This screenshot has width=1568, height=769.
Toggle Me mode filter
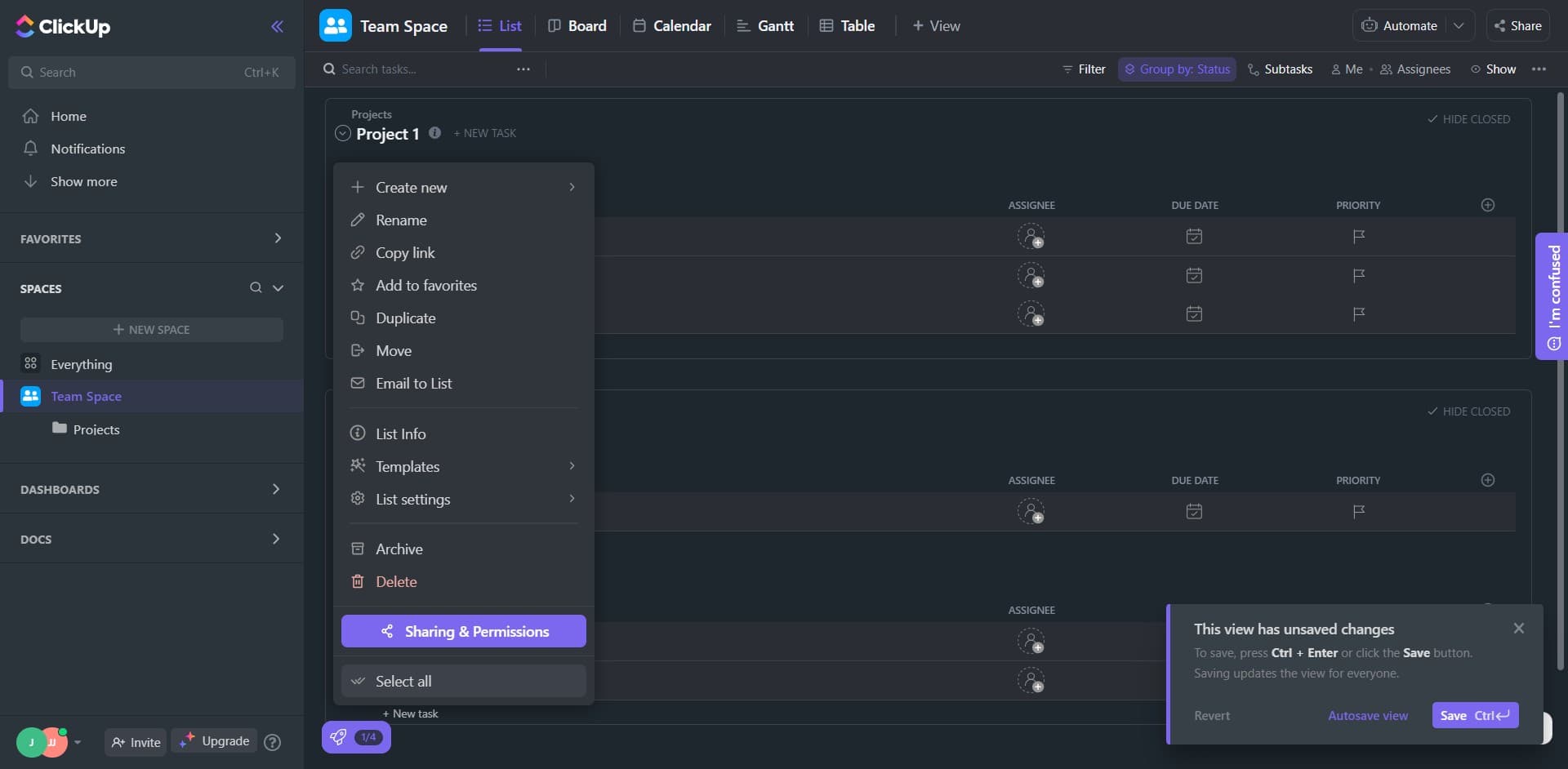pyautogui.click(x=1347, y=69)
